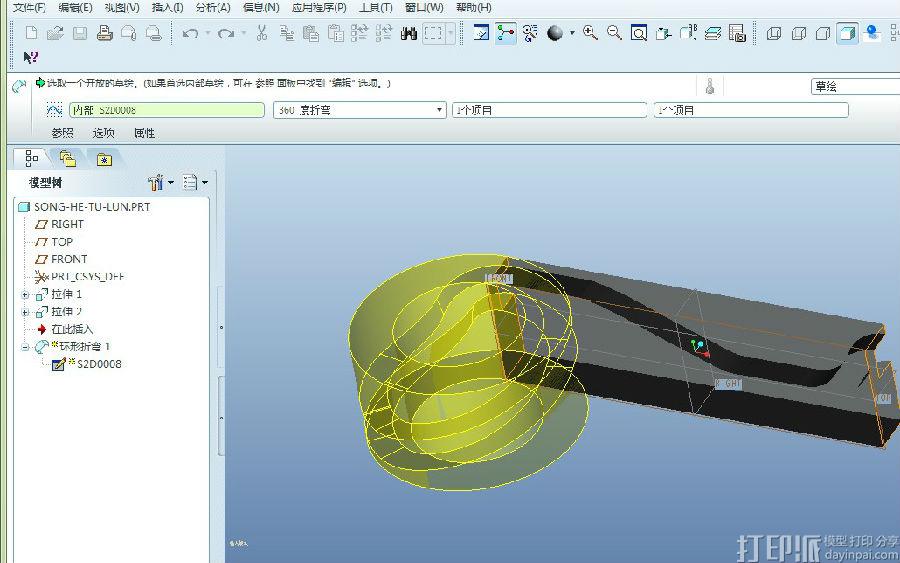The height and width of the screenshot is (563, 900).
Task: Click the 内部 S2D0008 sketch field
Action: [166, 110]
